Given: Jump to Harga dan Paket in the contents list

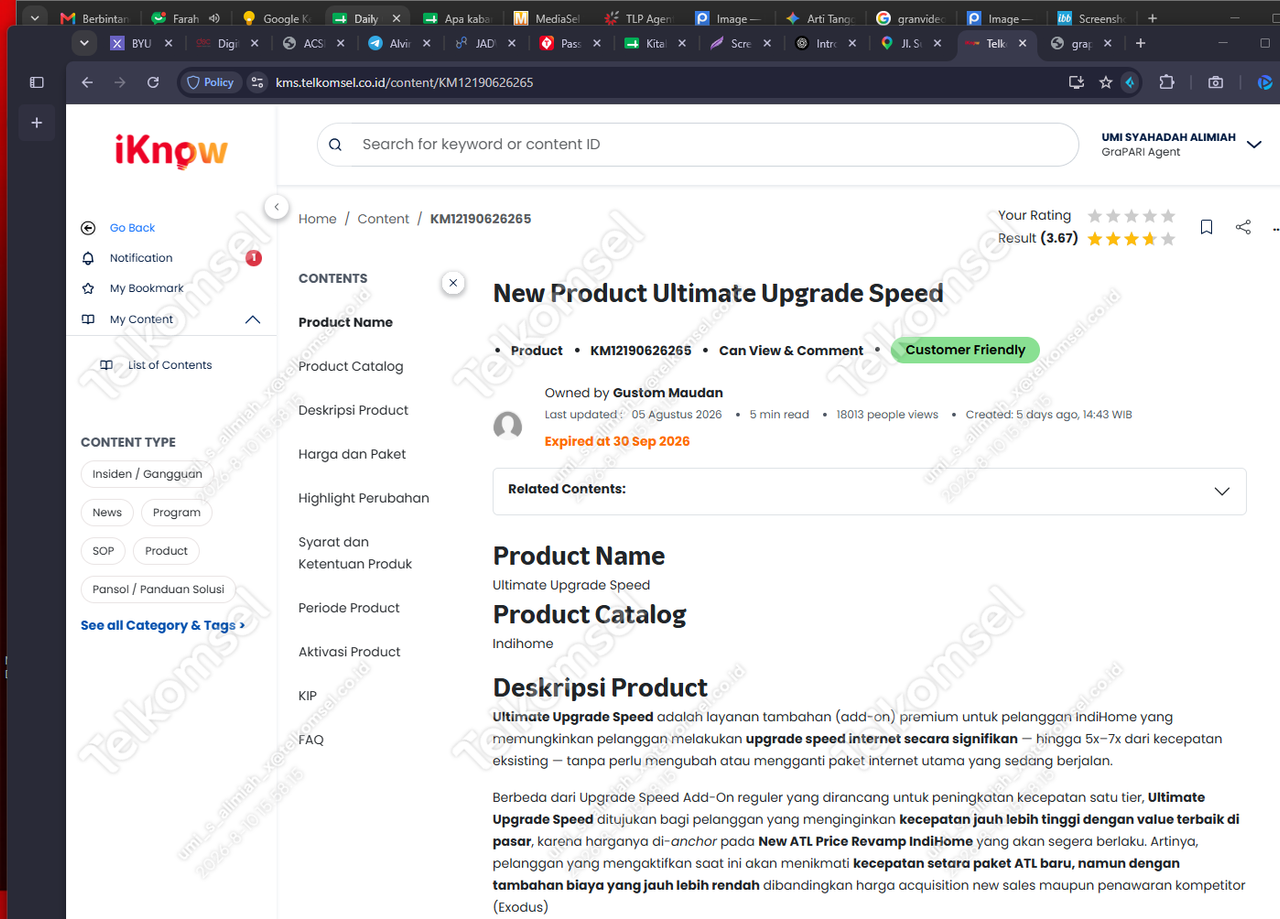Looking at the screenshot, I should click(352, 454).
